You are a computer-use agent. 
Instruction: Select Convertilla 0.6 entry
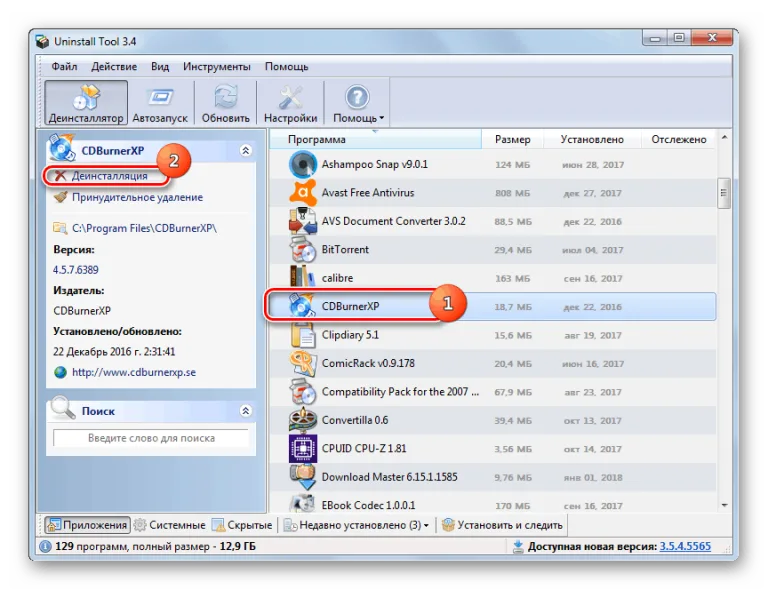click(492, 420)
